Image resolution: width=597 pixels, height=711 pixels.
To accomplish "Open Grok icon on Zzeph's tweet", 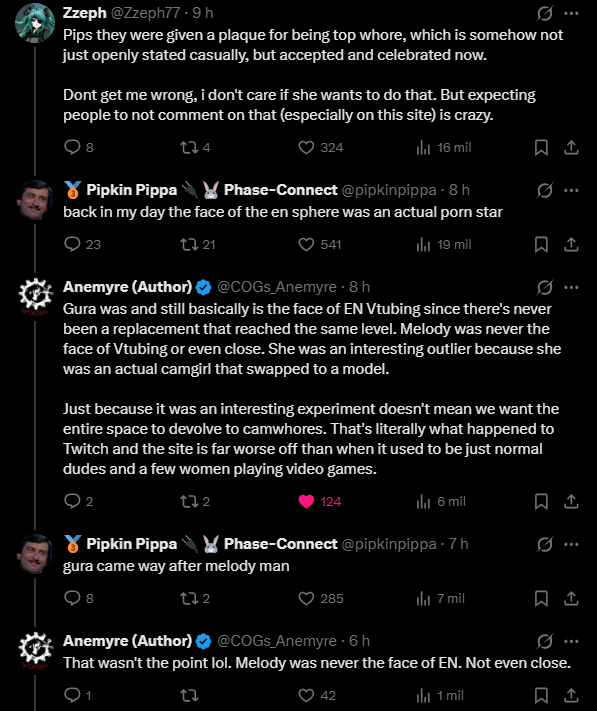I will 544,14.
